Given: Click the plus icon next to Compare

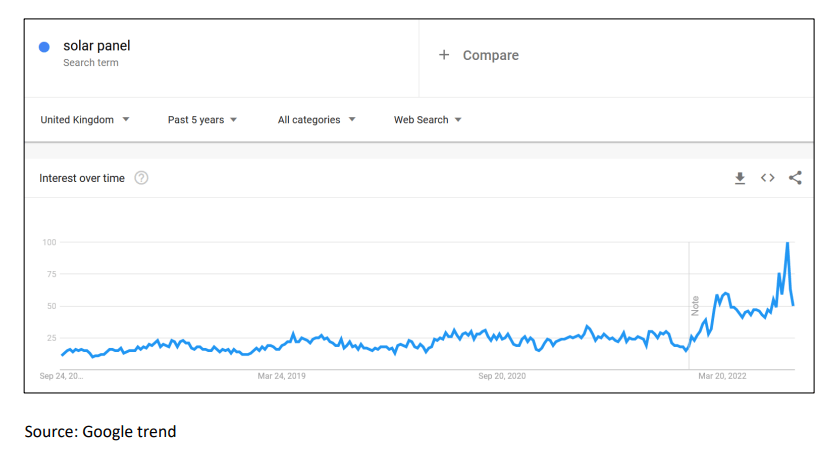Looking at the screenshot, I should [x=444, y=55].
